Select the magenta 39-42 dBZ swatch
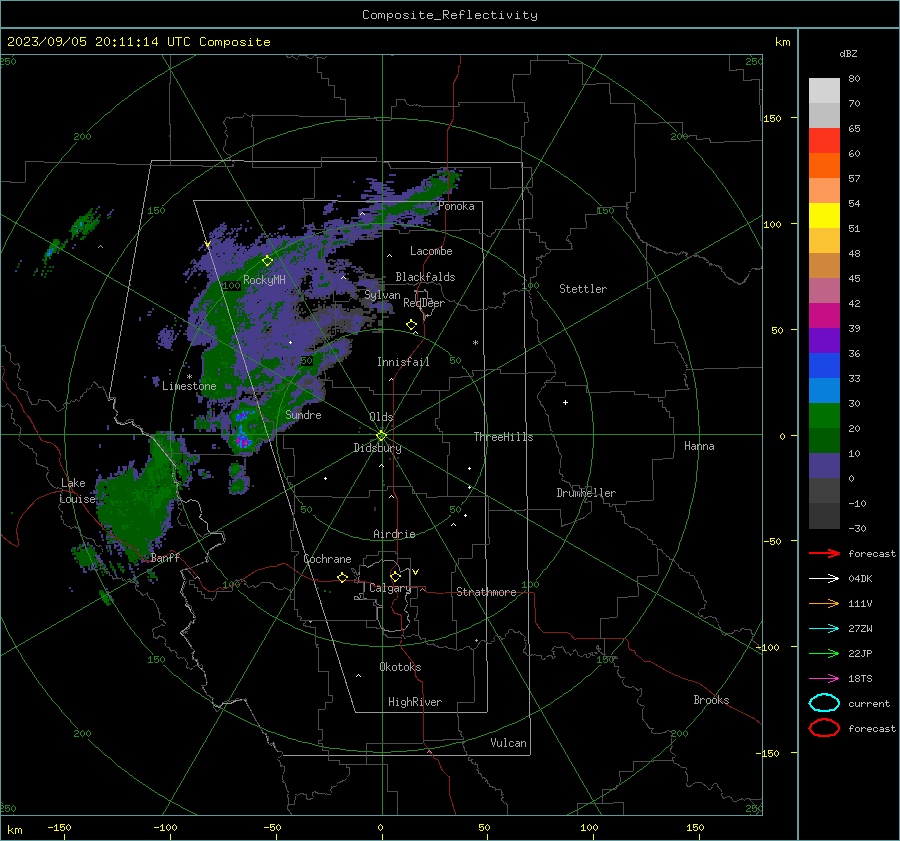The height and width of the screenshot is (841, 900). click(824, 316)
